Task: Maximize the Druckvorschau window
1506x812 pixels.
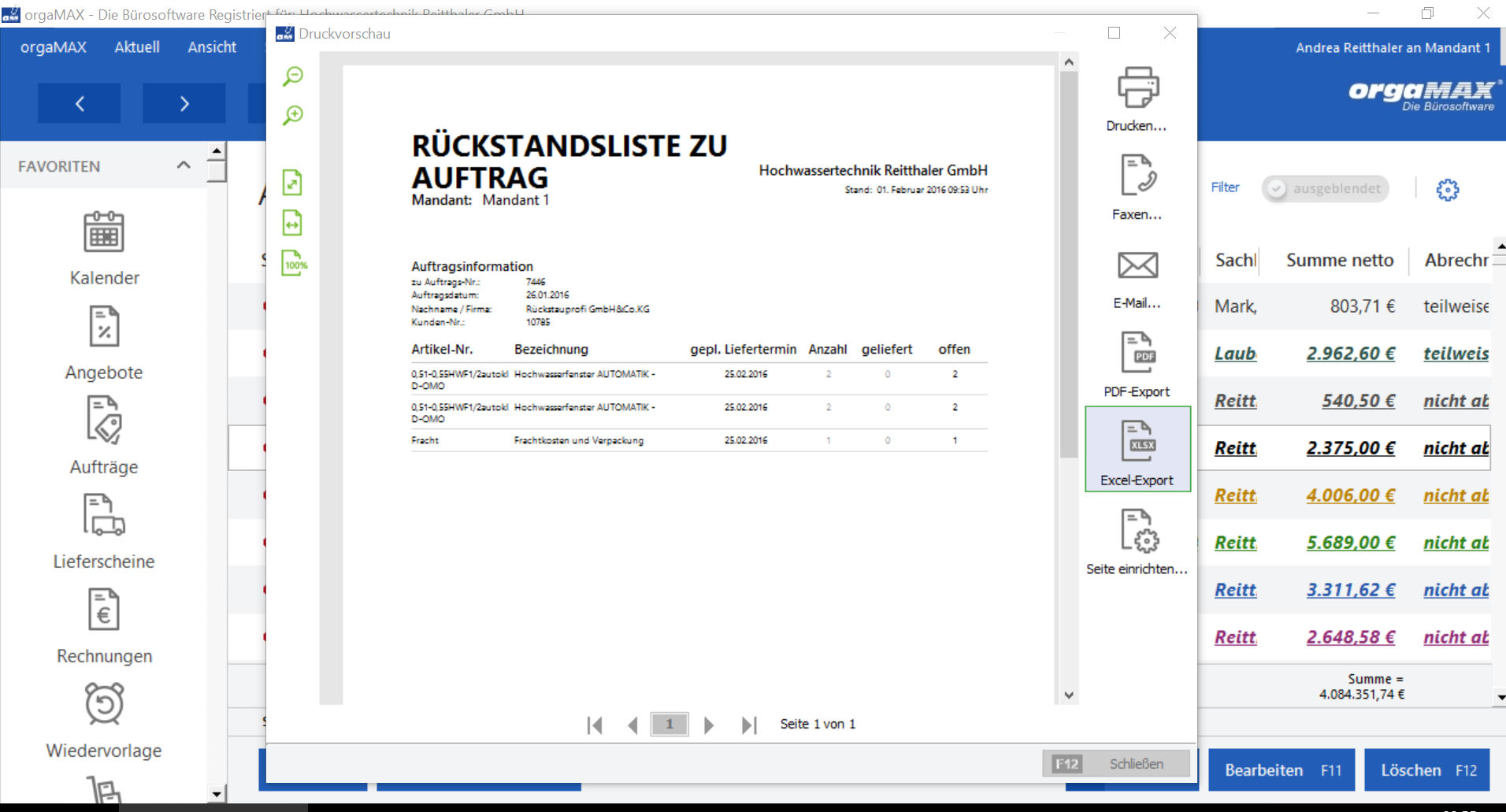Action: pyautogui.click(x=1114, y=33)
